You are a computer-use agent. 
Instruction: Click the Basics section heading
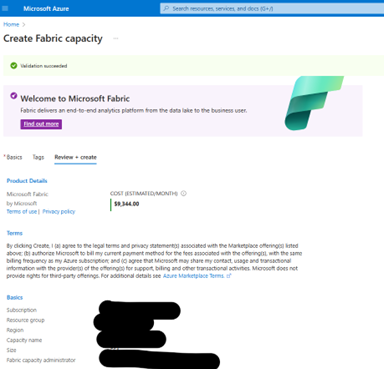tap(15, 297)
